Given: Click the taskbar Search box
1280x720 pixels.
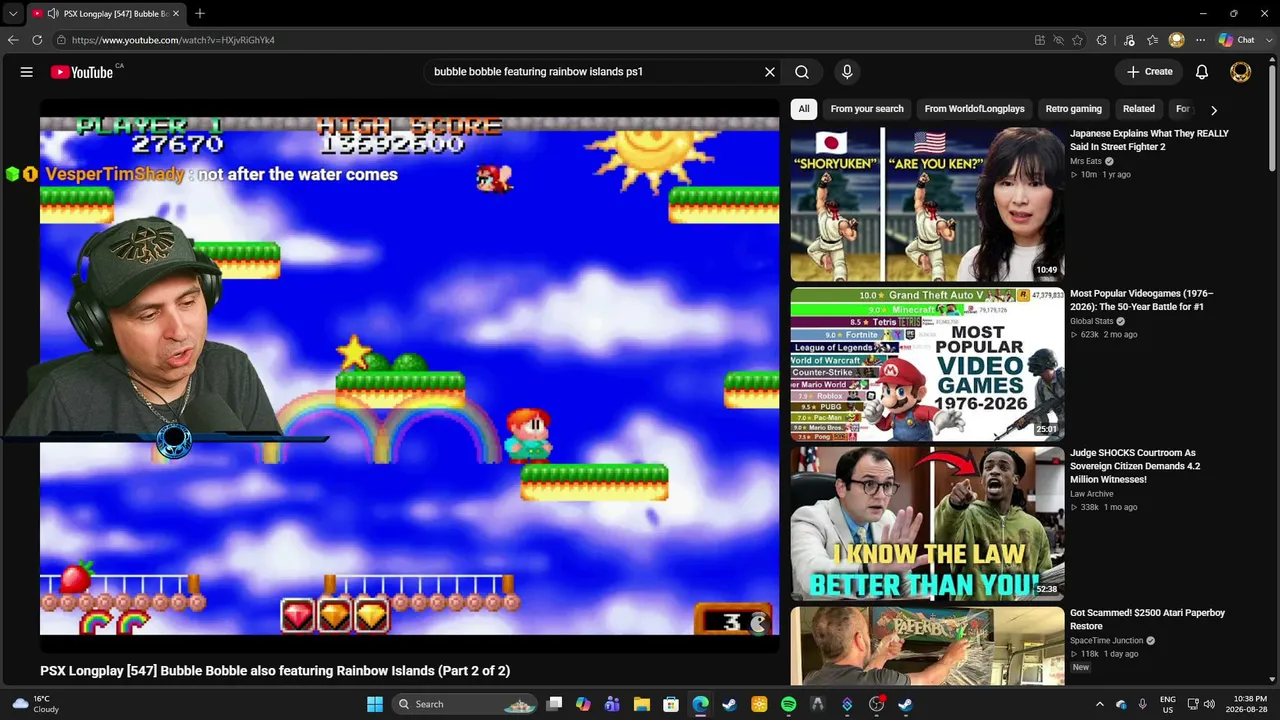Looking at the screenshot, I should pos(466,704).
